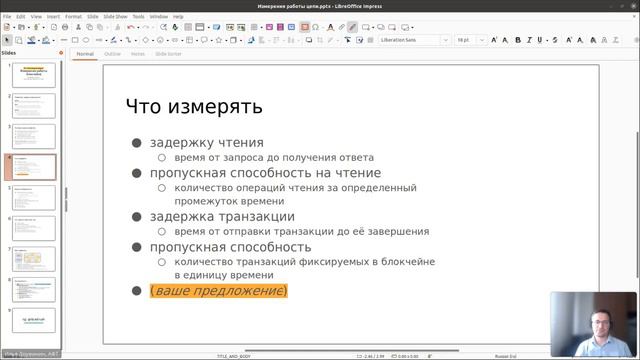Click the Open file icon

pyautogui.click(x=21, y=27)
